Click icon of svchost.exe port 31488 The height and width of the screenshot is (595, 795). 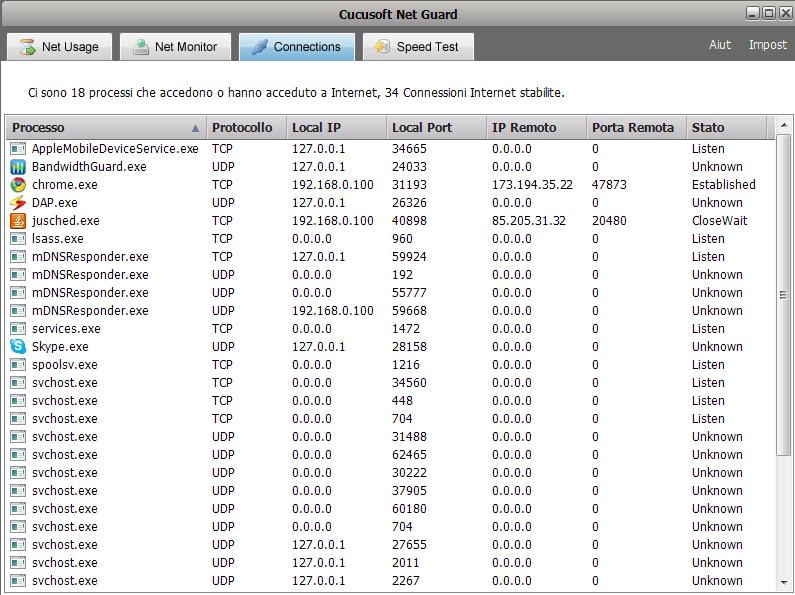(x=18, y=436)
